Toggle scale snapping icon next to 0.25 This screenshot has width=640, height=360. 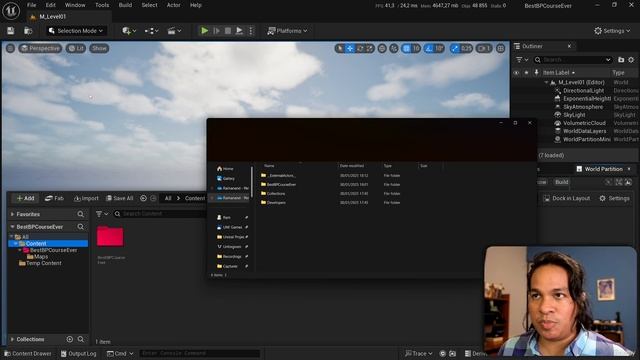[455, 48]
